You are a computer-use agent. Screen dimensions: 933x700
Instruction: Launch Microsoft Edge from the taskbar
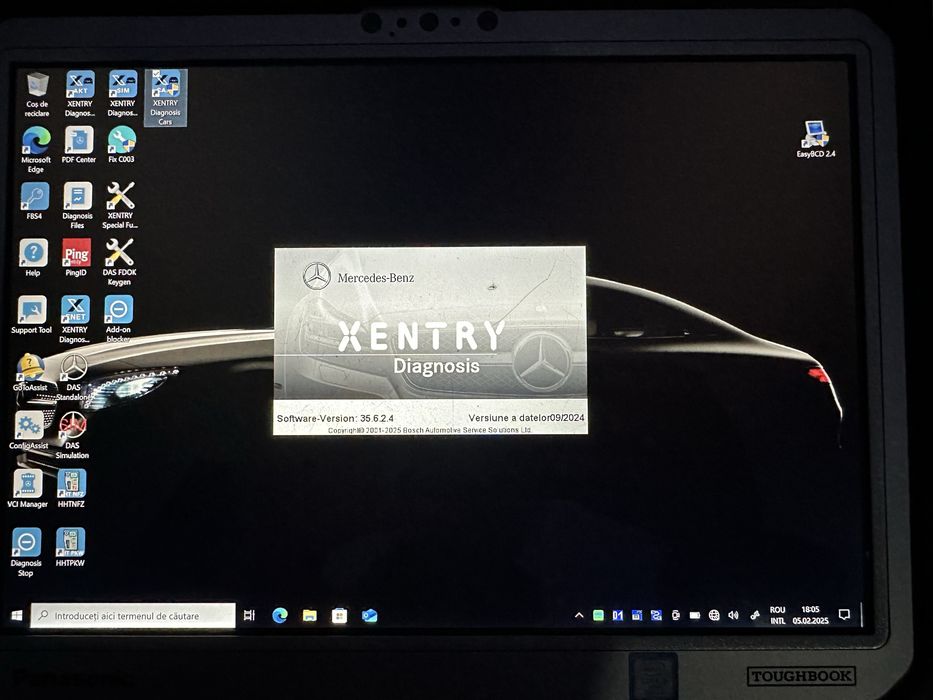280,615
